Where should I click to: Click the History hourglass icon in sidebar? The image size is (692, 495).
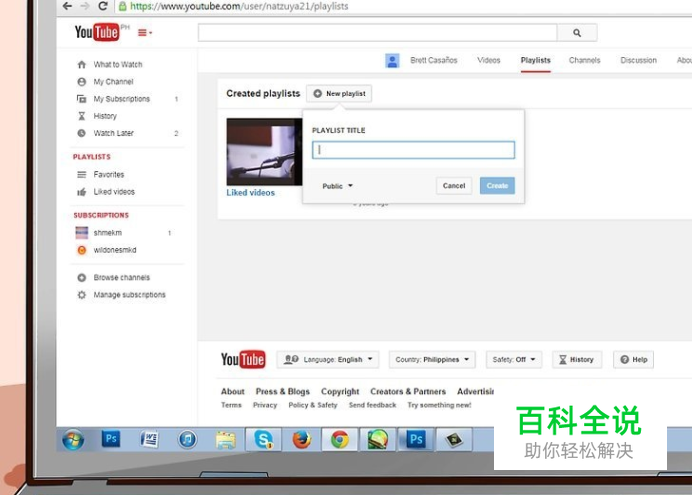pos(82,116)
